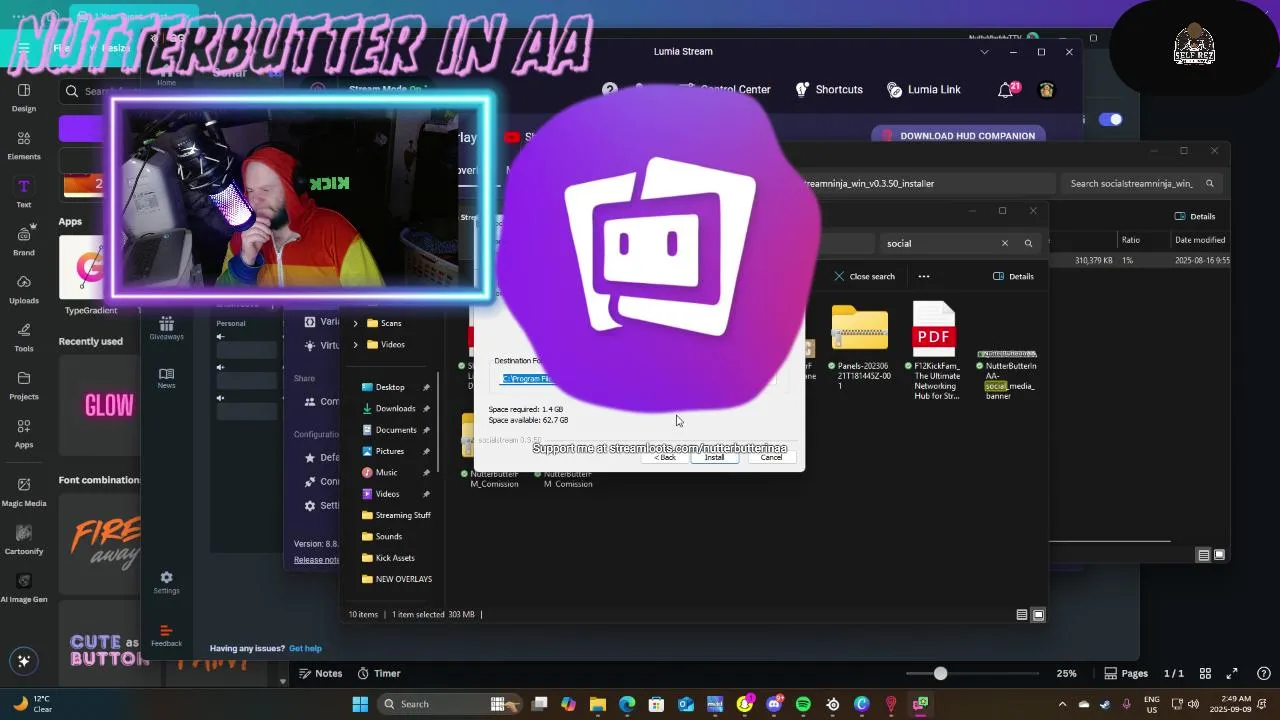The height and width of the screenshot is (720, 1280).
Task: Expand the Videos folder in Explorer tree
Action: [x=356, y=345]
